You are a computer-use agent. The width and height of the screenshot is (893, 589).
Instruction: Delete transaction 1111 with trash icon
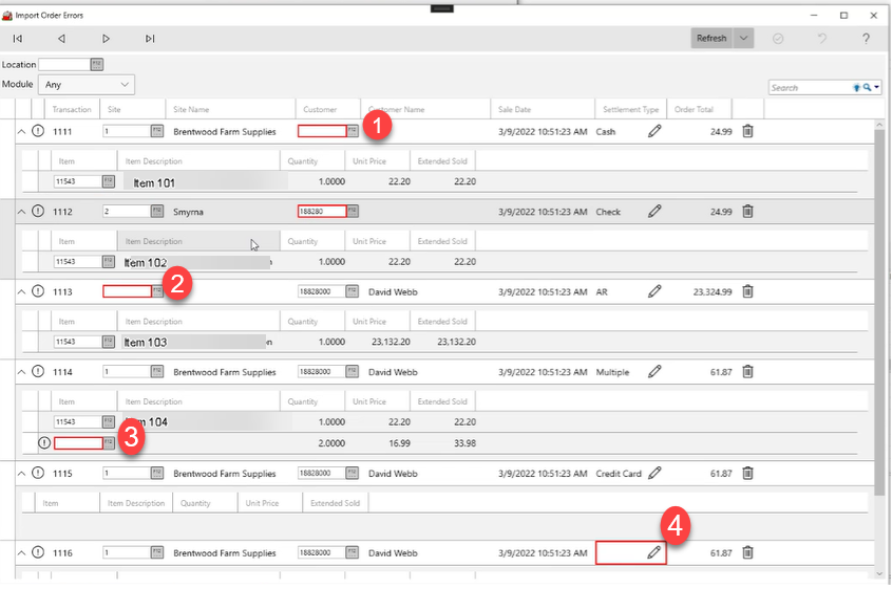[748, 131]
